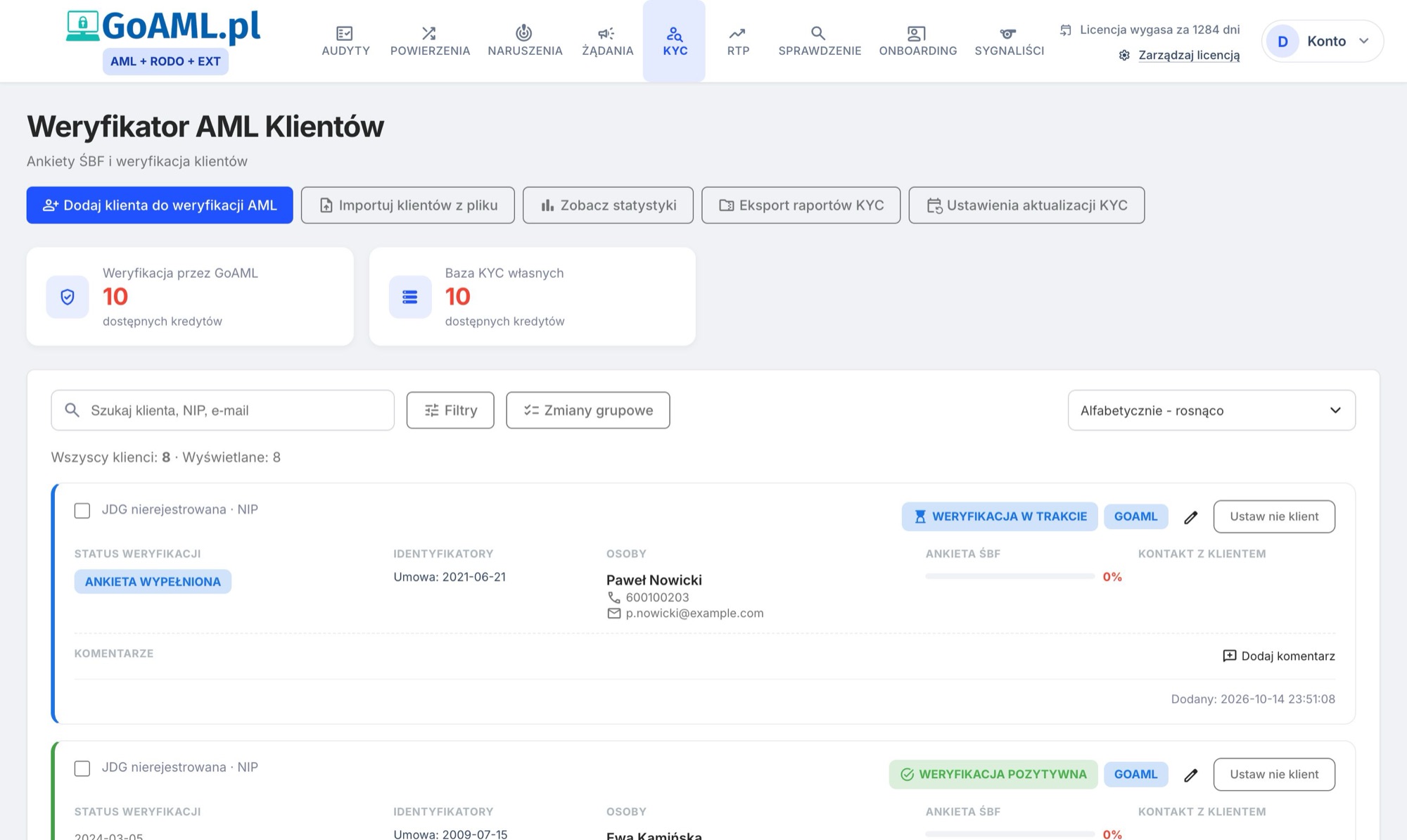Click the D avatar in the account area
Screen dimensions: 1407x840
click(x=1282, y=42)
